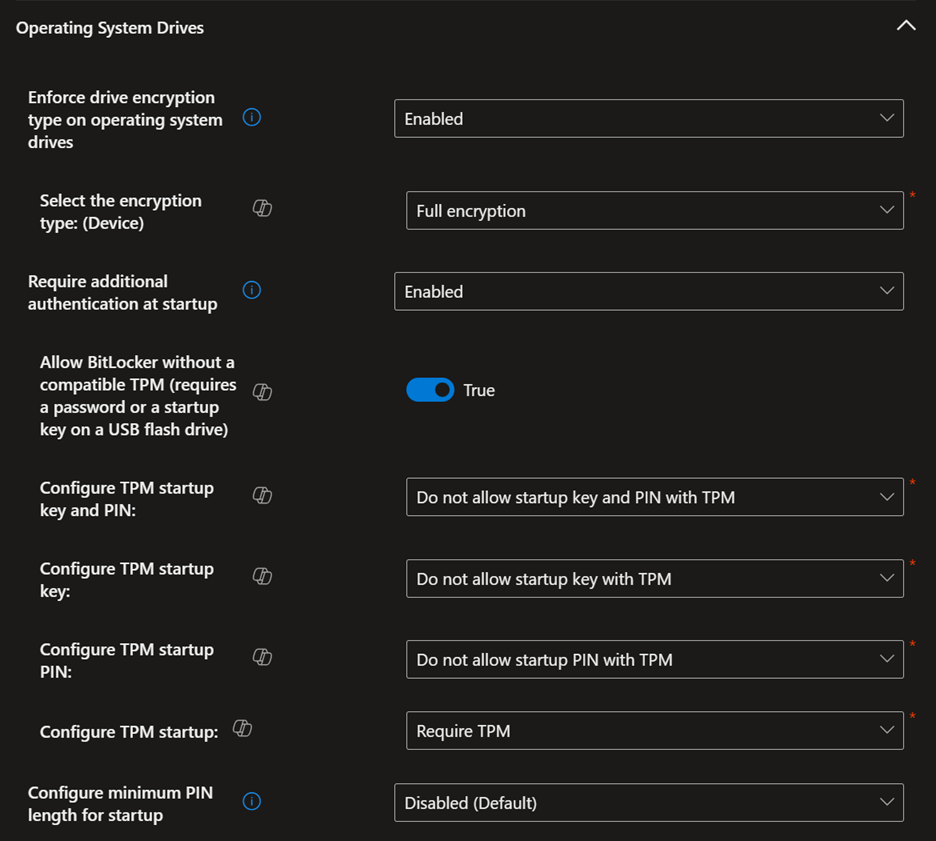The height and width of the screenshot is (841, 936).
Task: Open the Full encryption type dropdown
Action: tap(655, 211)
